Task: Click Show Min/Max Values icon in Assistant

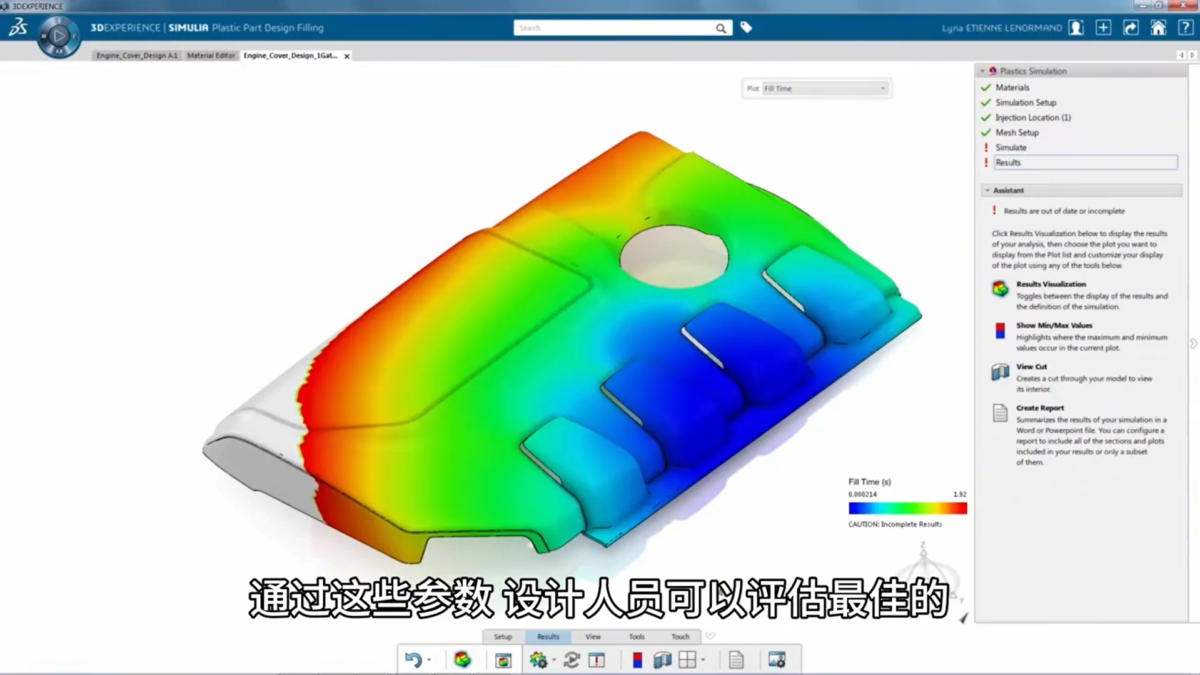Action: (1000, 331)
